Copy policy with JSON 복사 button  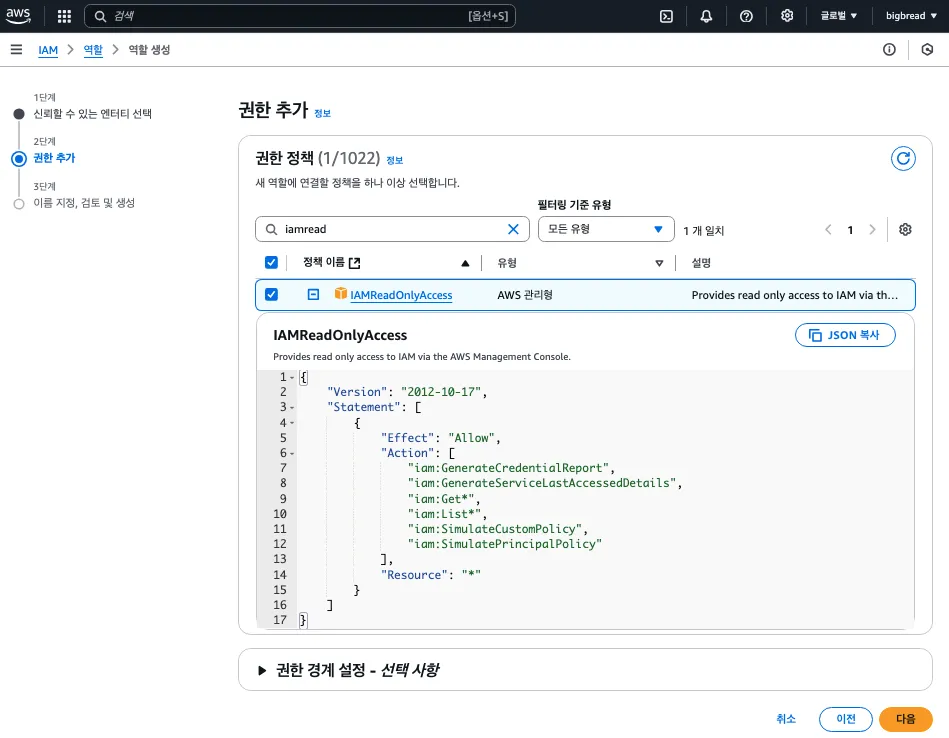[845, 335]
